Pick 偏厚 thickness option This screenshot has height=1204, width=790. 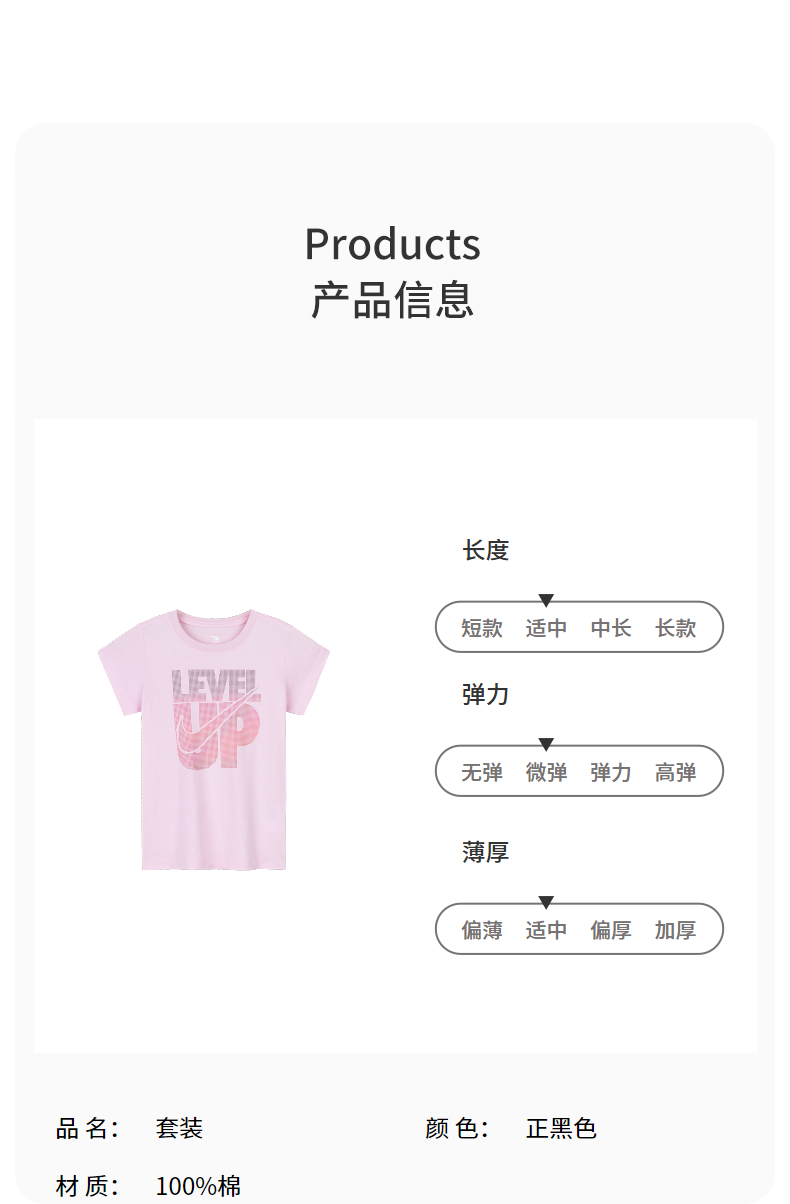(611, 930)
